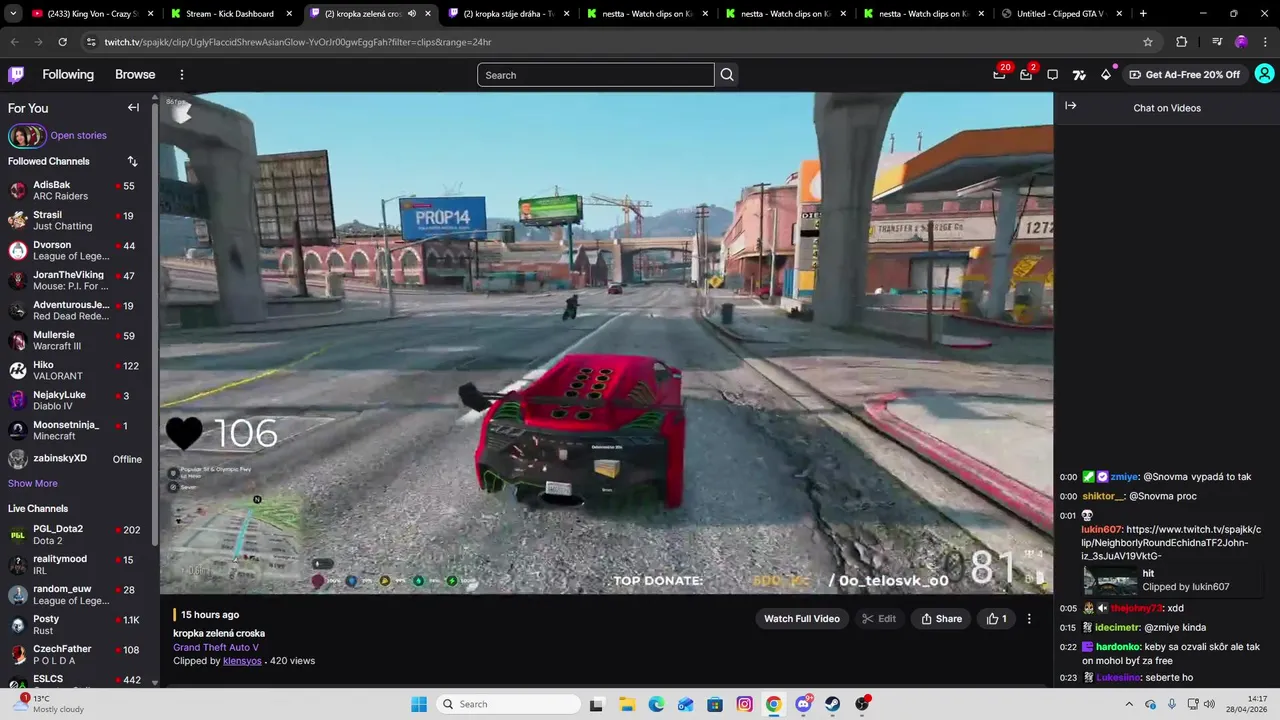Screen dimensions: 1280x720
Task: Open Posty Rust channel
Action: click(75, 624)
